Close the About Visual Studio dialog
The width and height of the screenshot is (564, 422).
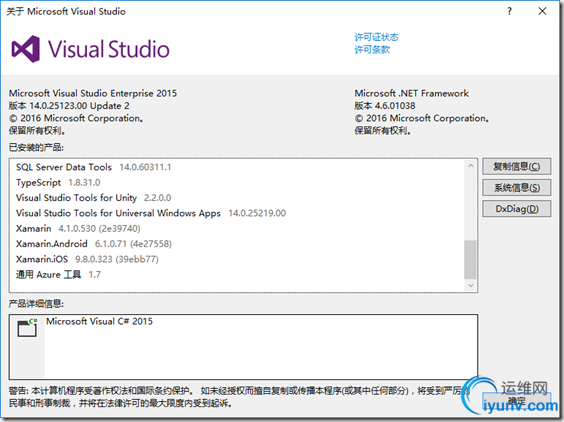(x=542, y=12)
